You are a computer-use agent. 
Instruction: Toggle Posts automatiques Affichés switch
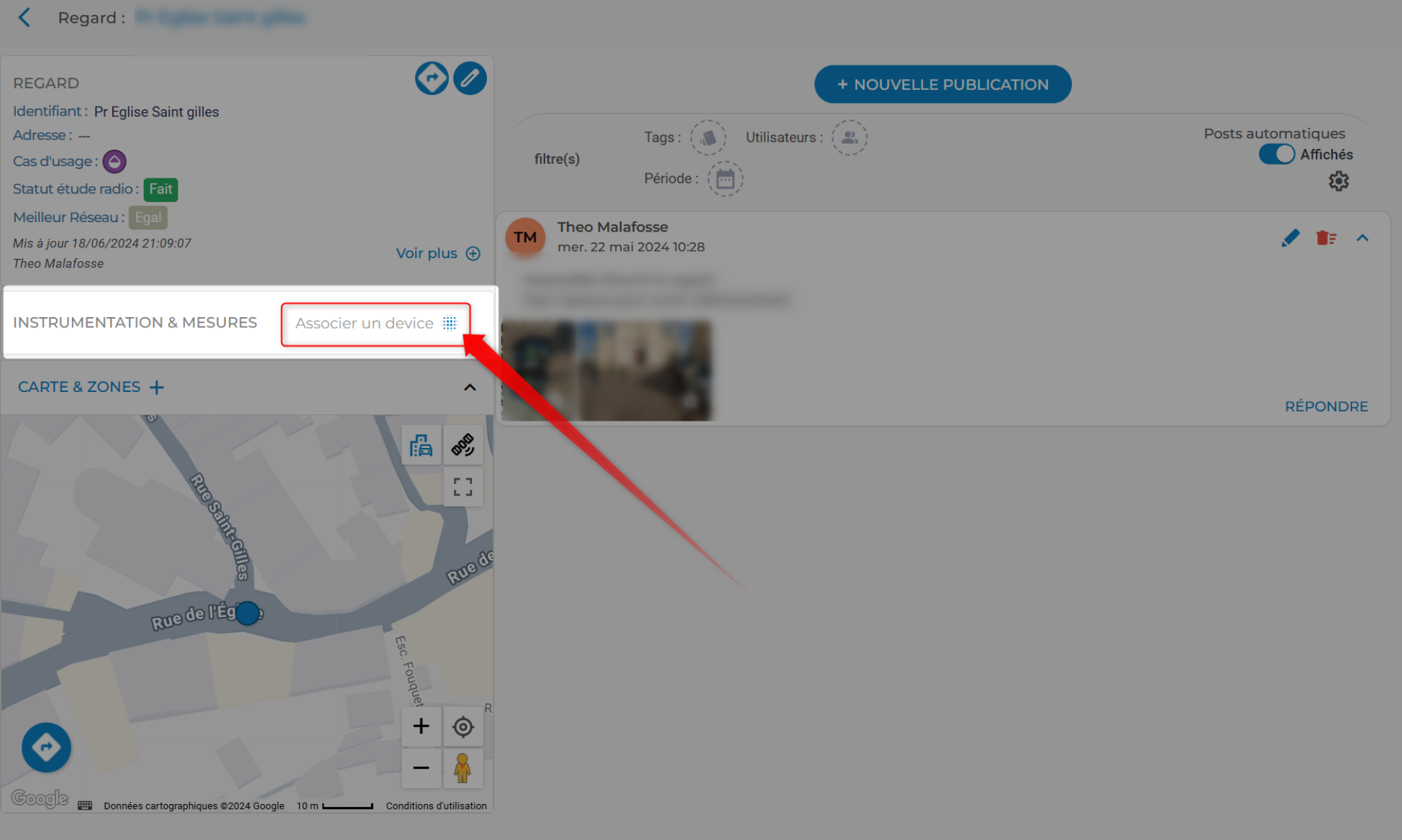(x=1276, y=155)
